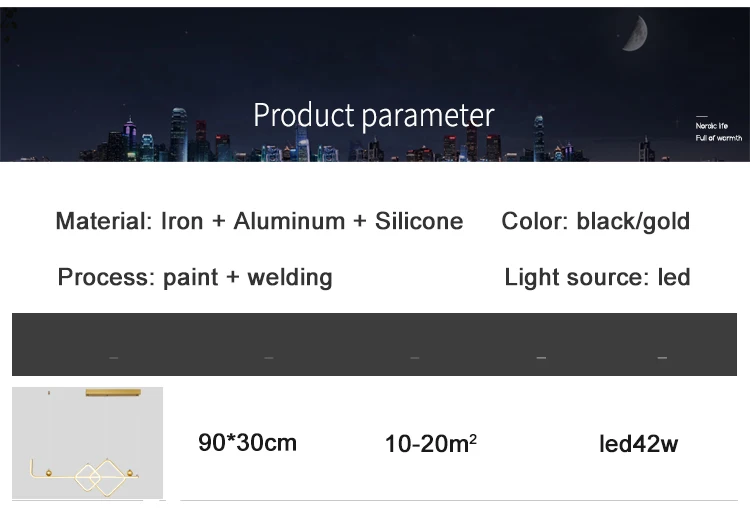Select the Full of warmth caption
This screenshot has width=750, height=512.
coord(718,138)
